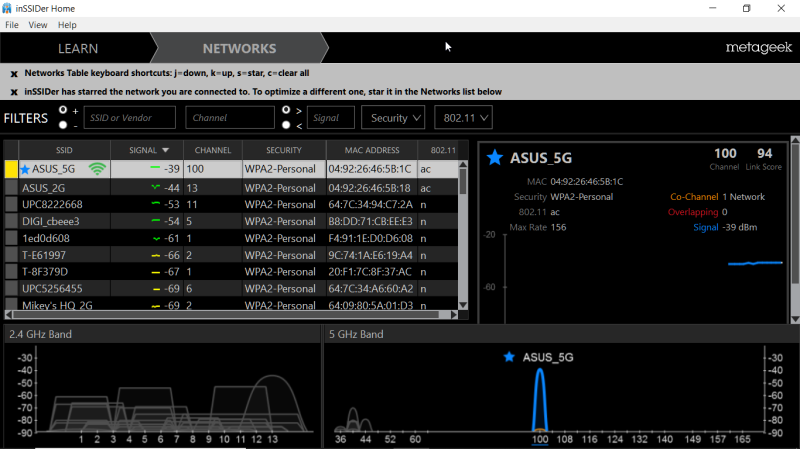The image size is (800, 449).
Task: Sort table by SECURITY column header
Action: (x=284, y=151)
